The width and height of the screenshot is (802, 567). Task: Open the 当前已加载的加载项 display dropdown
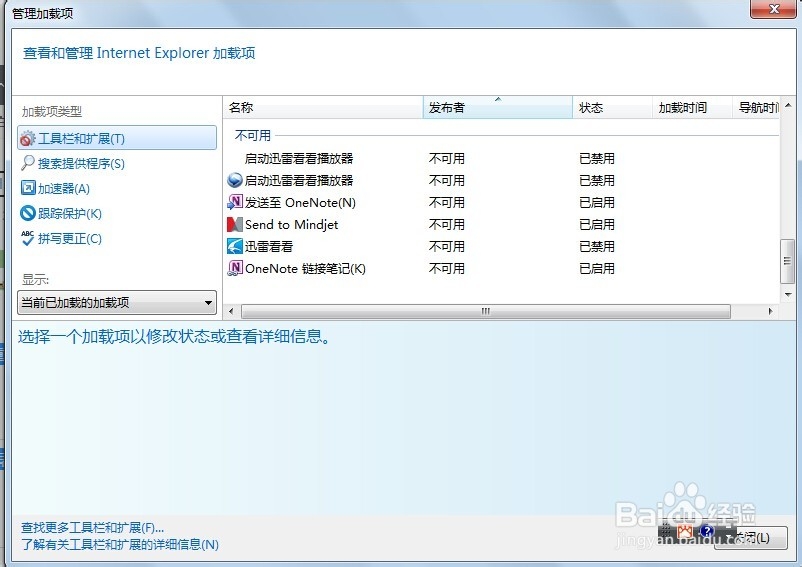click(117, 303)
